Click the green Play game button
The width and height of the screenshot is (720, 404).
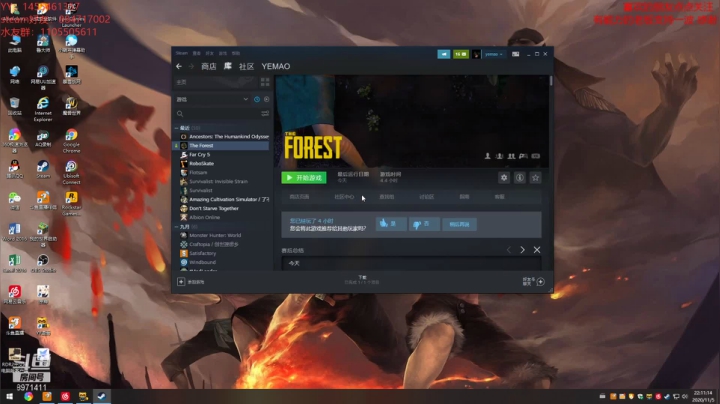pos(304,178)
